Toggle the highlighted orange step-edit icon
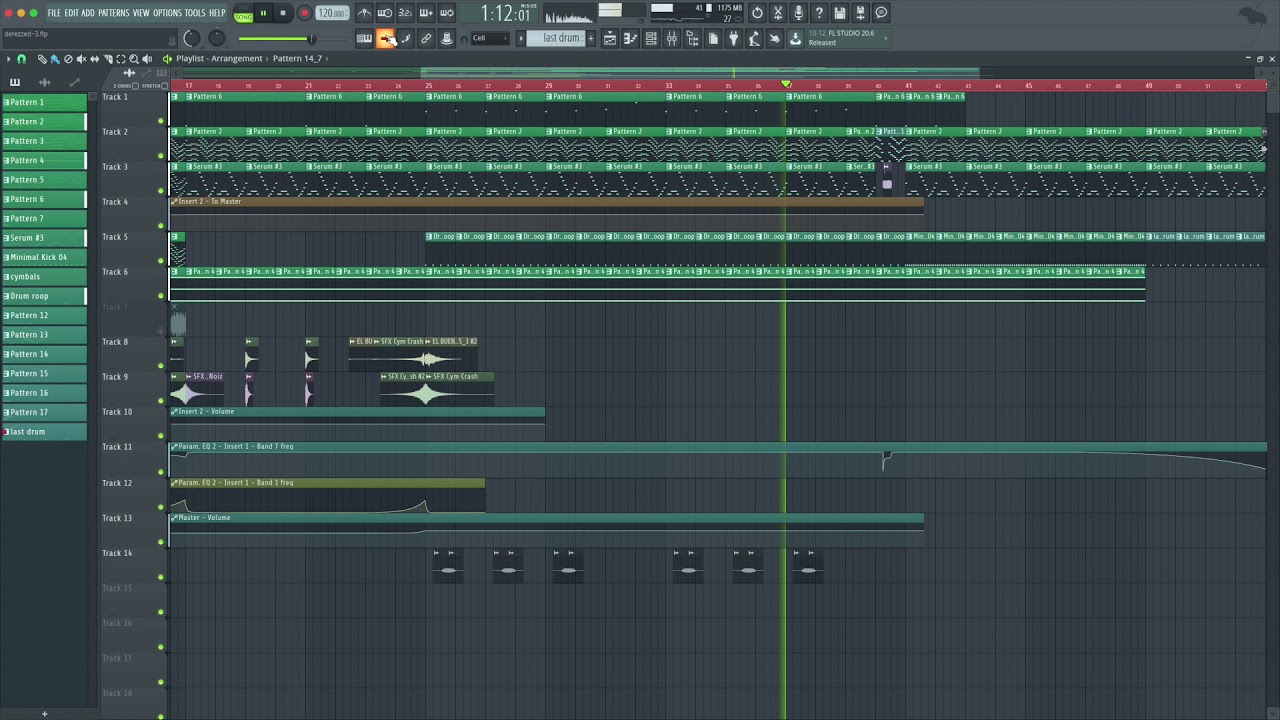The width and height of the screenshot is (1280, 720). click(386, 38)
